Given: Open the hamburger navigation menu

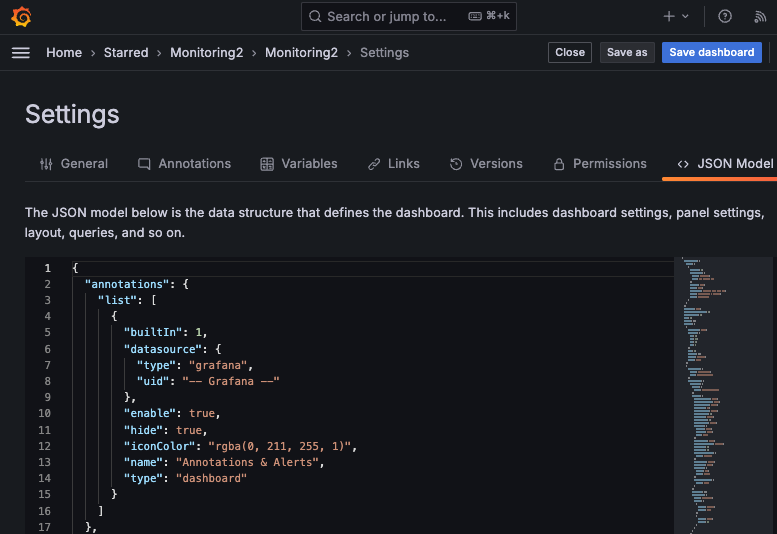Looking at the screenshot, I should tap(20, 53).
